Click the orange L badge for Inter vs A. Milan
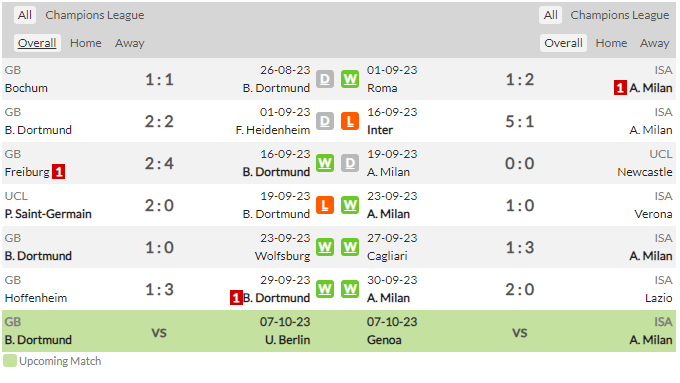Screen dimensions: 680x383 click(350, 121)
